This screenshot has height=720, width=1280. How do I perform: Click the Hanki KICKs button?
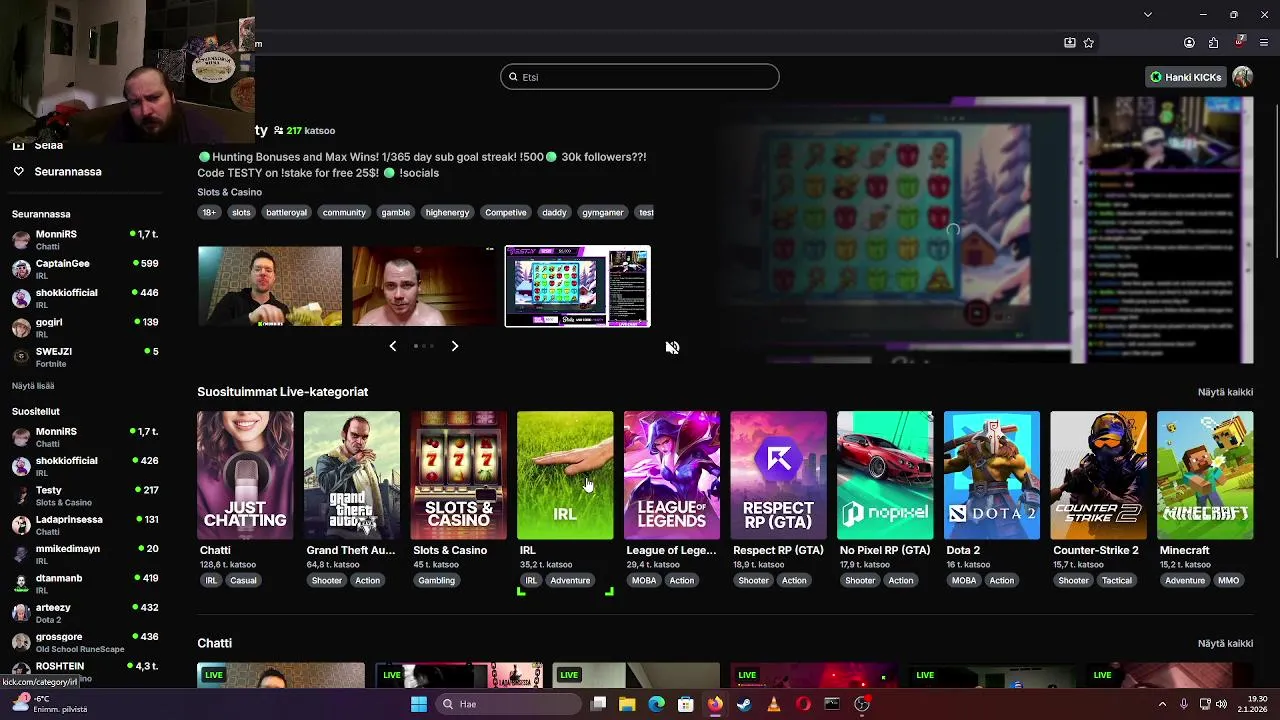point(1186,77)
